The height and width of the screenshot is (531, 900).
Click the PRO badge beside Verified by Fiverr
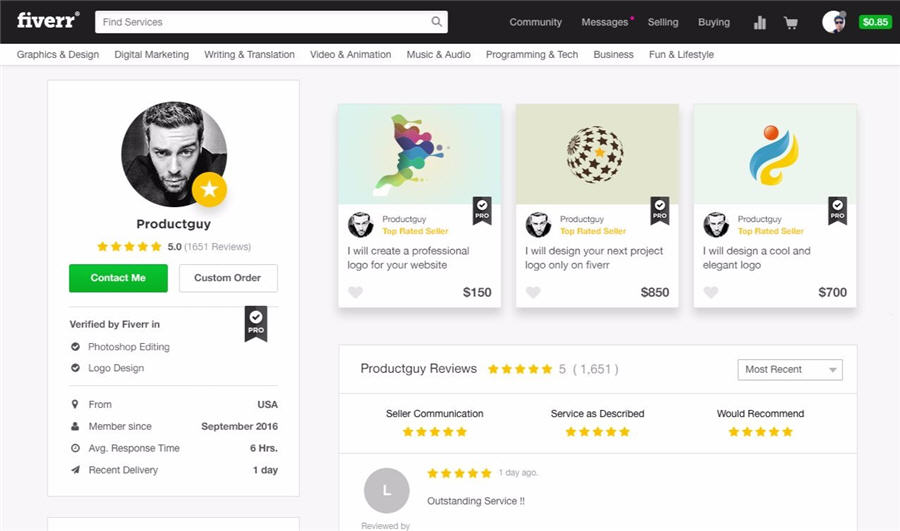coord(256,324)
